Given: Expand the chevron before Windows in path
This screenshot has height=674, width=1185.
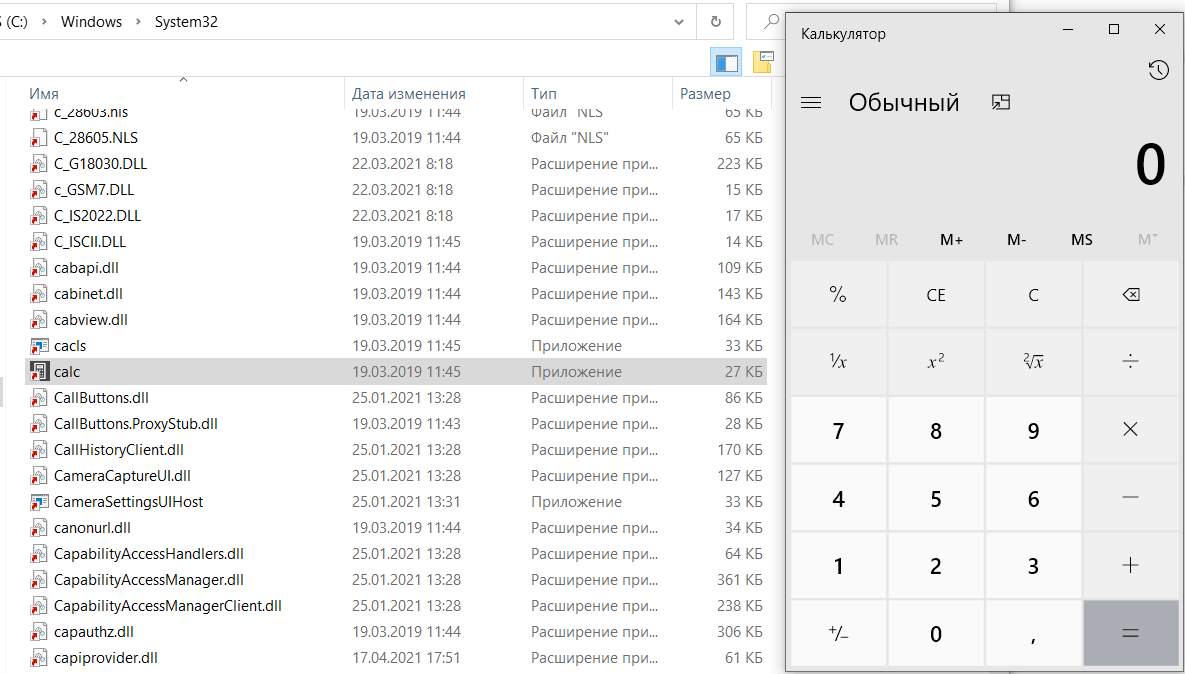Looking at the screenshot, I should point(44,21).
